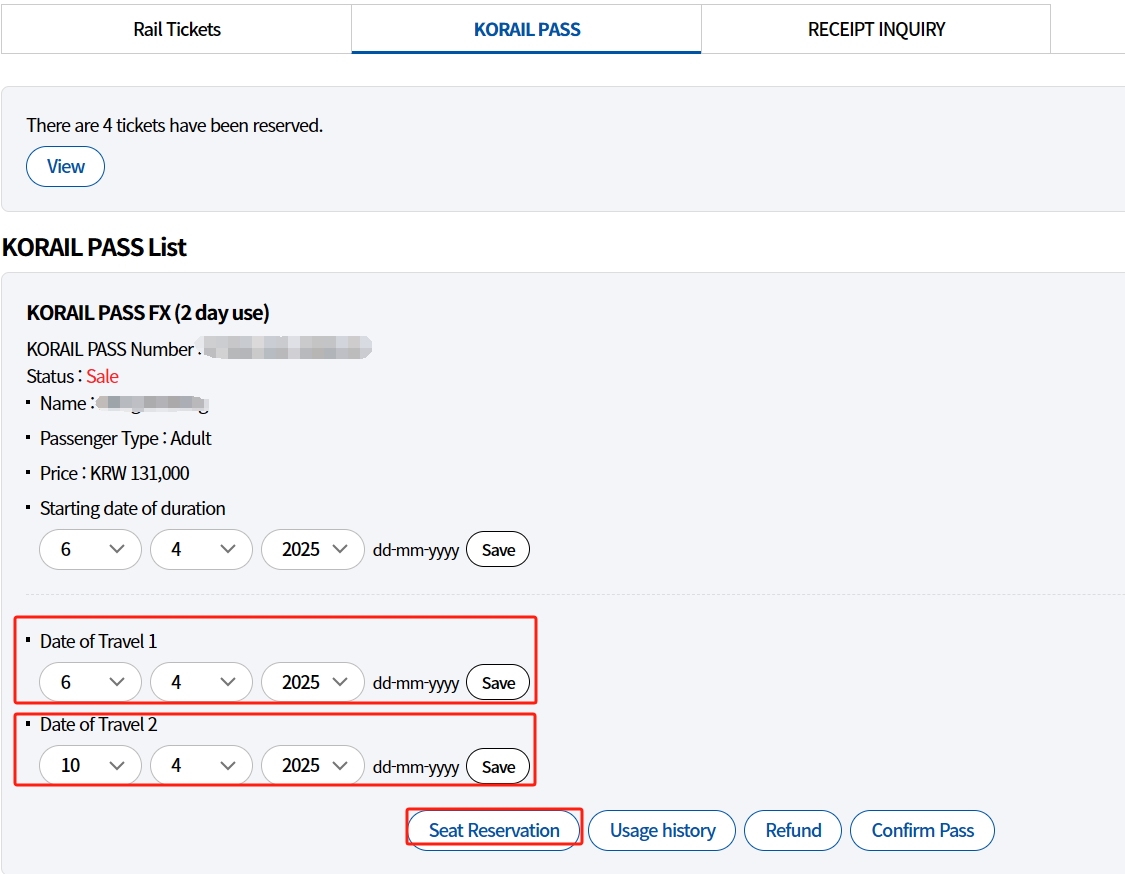The width and height of the screenshot is (1125, 874).
Task: Open the day selector for Date of Travel 1
Action: pos(90,681)
